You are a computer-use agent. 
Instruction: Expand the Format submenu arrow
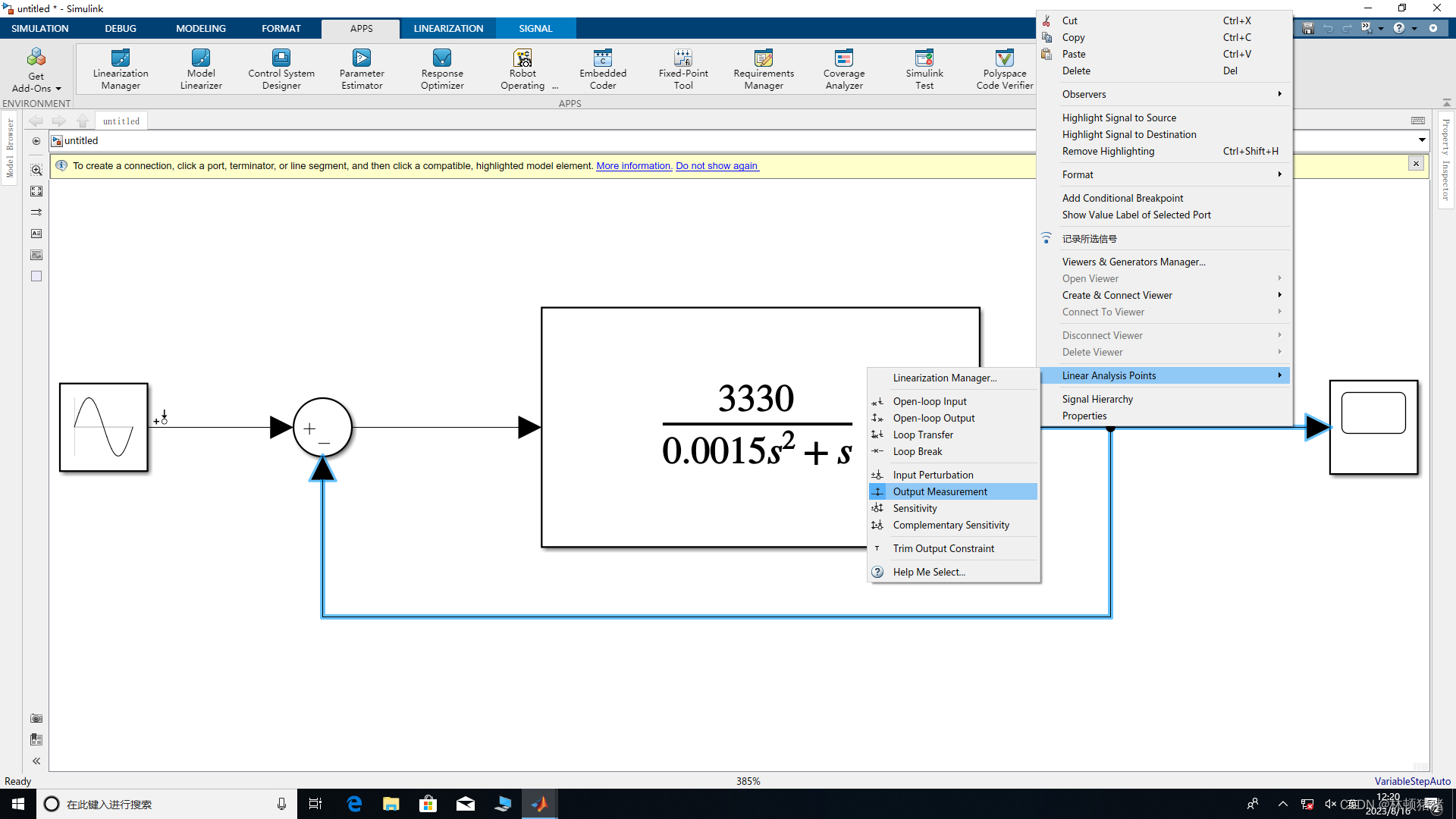(1279, 174)
